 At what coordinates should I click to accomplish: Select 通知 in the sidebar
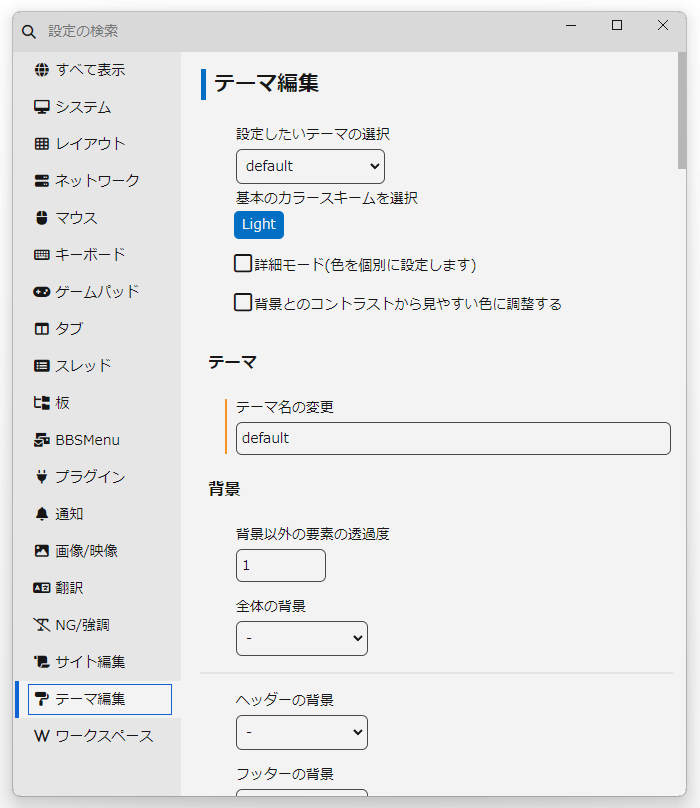69,514
